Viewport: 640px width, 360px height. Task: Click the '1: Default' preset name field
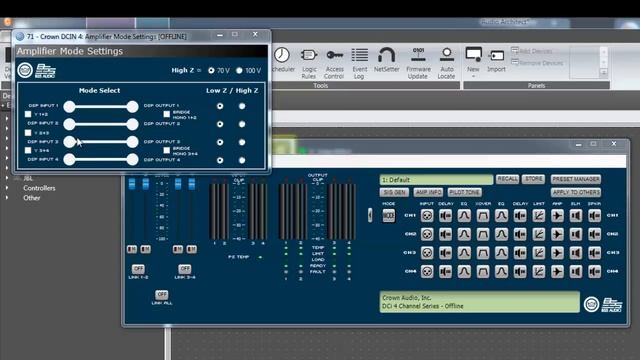pos(436,180)
